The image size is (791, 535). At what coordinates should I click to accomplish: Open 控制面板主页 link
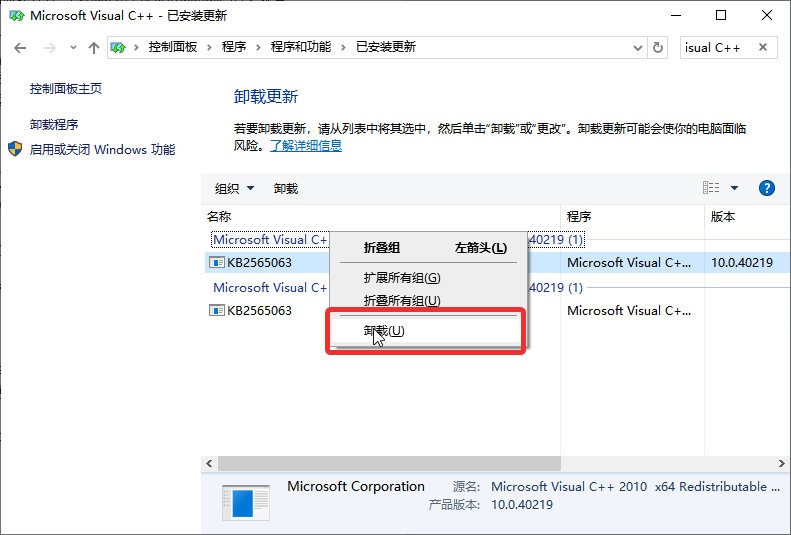66,89
